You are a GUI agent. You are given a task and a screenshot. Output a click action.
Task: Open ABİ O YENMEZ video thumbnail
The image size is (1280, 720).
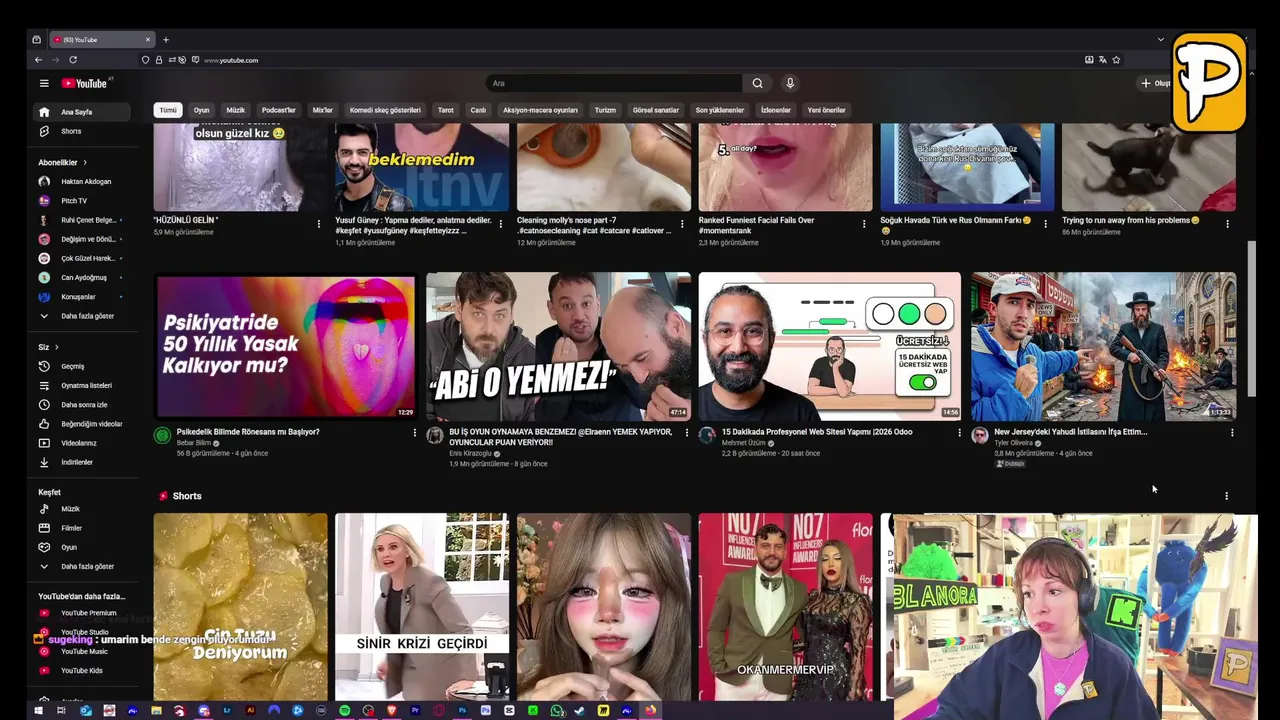click(558, 345)
